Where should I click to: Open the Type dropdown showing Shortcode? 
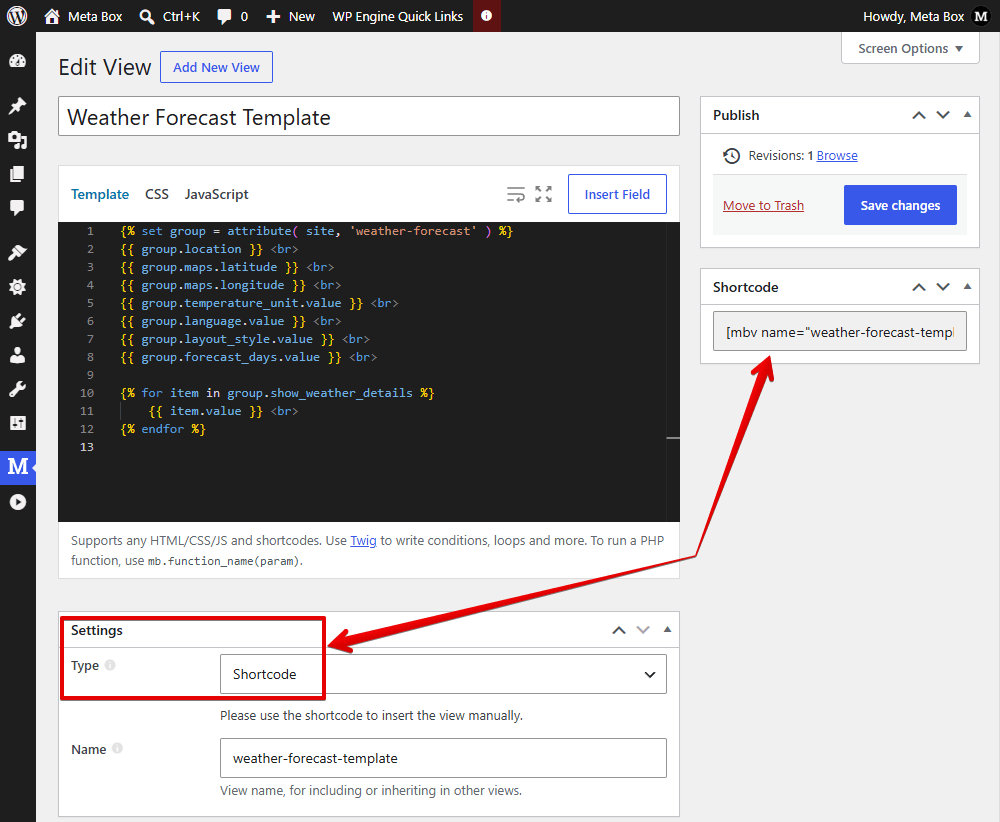tap(443, 674)
